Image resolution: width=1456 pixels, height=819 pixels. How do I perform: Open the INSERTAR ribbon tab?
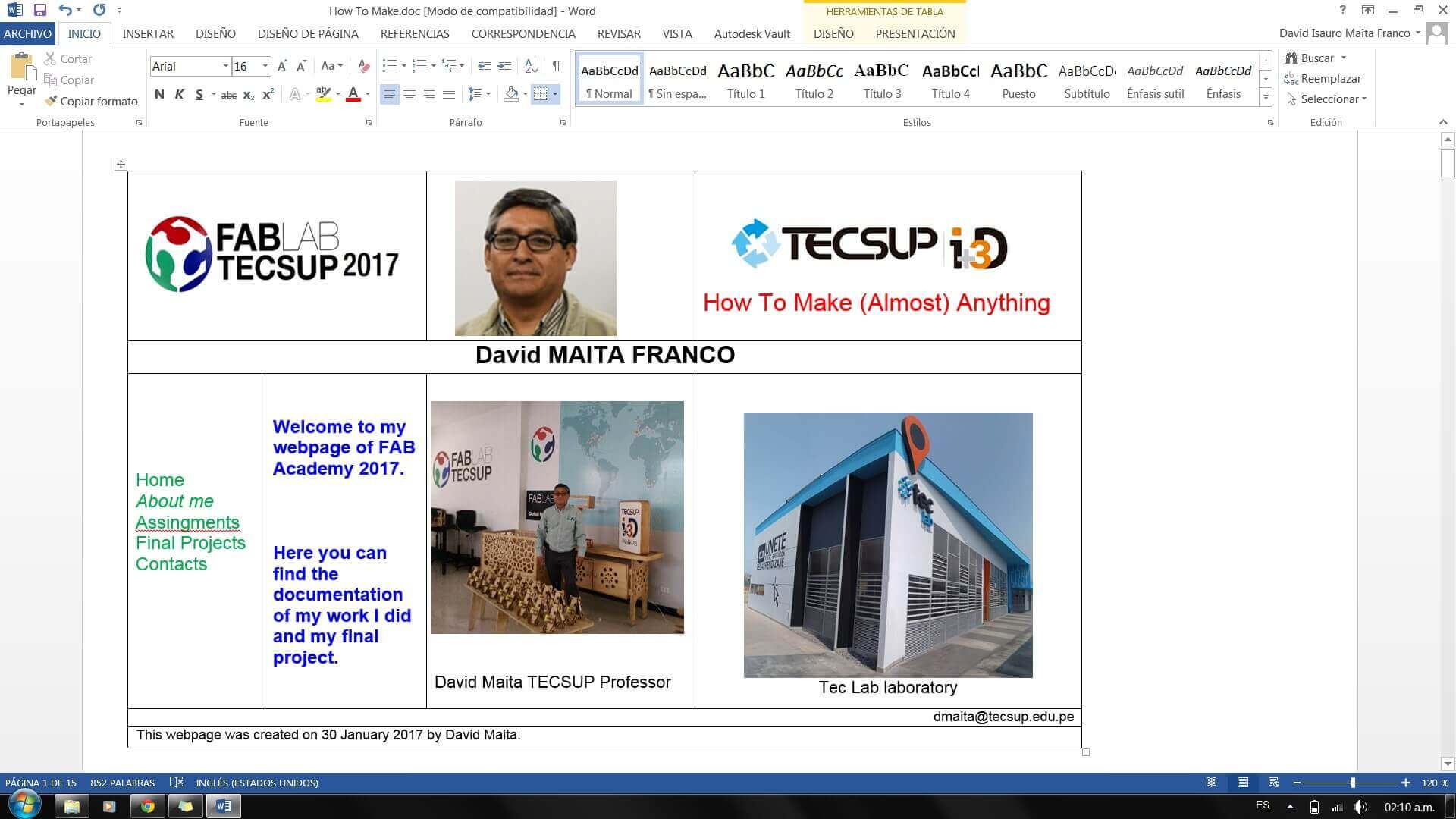[x=148, y=33]
